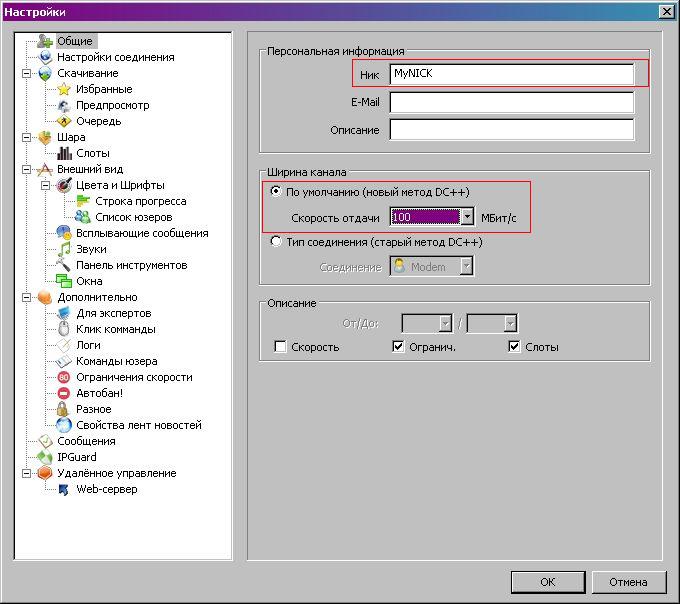This screenshot has width=680, height=604.
Task: Collapse the Дополнительно tree branch
Action: pyautogui.click(x=26, y=297)
